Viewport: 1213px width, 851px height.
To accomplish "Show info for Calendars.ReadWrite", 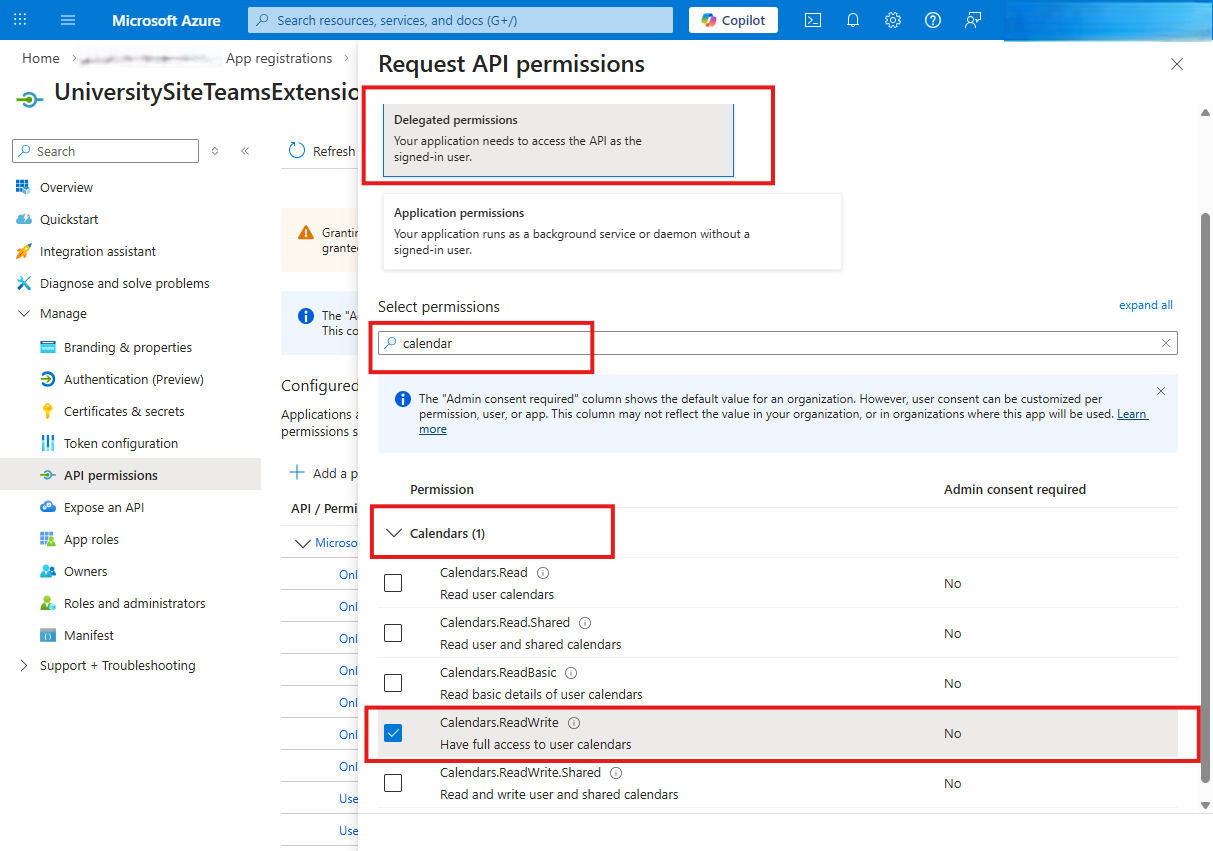I will pyautogui.click(x=574, y=723).
